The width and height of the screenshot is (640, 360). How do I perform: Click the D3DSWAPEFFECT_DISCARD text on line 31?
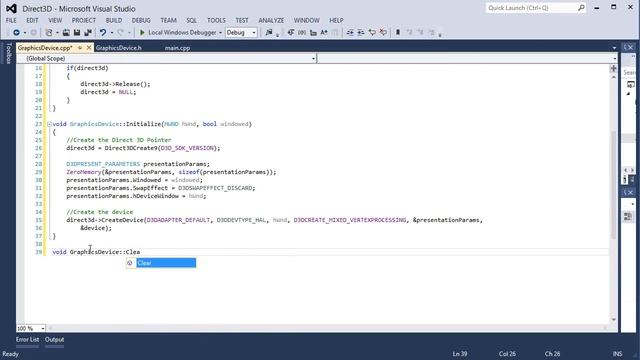[216, 188]
